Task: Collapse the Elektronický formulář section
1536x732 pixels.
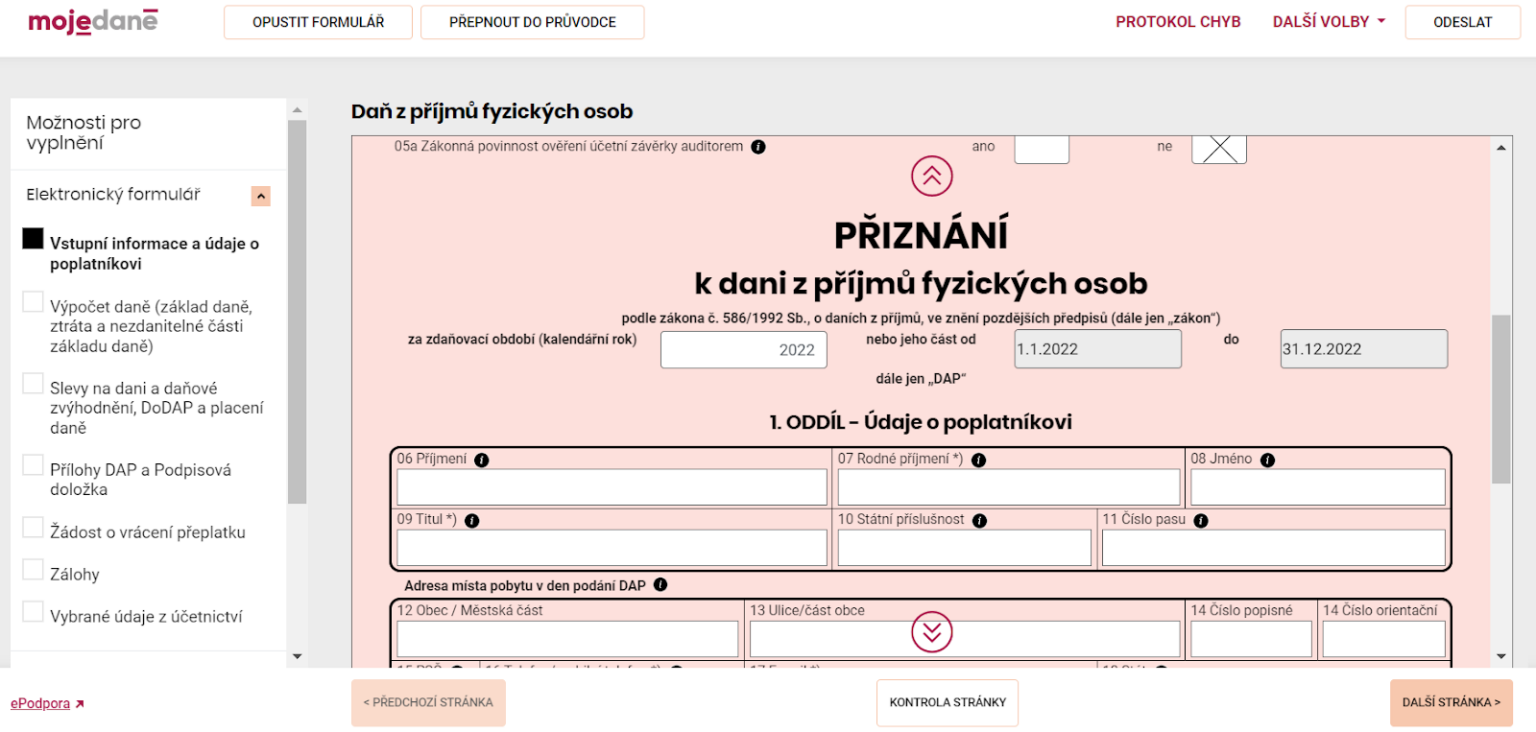Action: point(260,195)
